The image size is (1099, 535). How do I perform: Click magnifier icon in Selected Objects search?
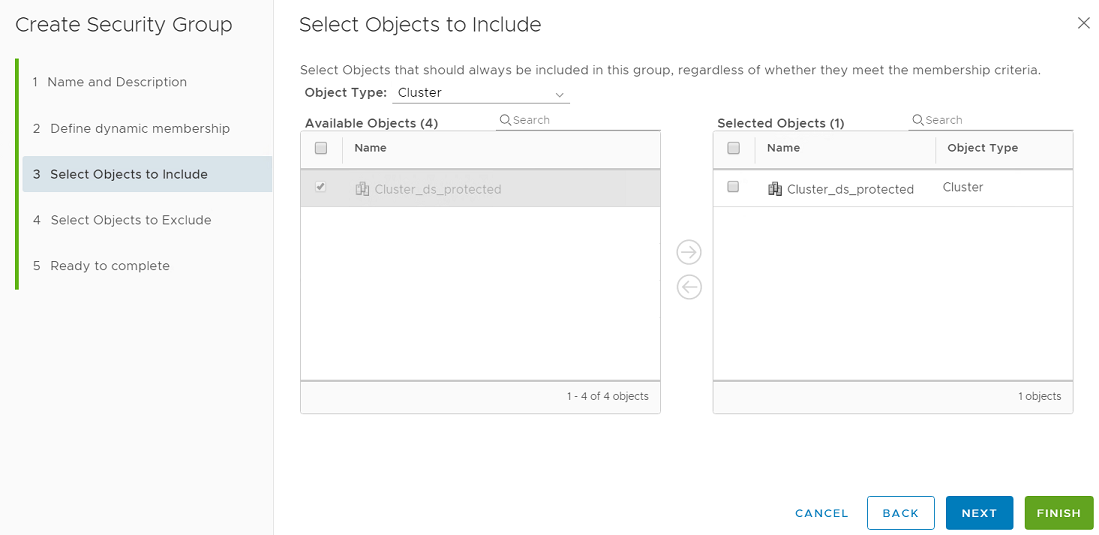[x=918, y=120]
